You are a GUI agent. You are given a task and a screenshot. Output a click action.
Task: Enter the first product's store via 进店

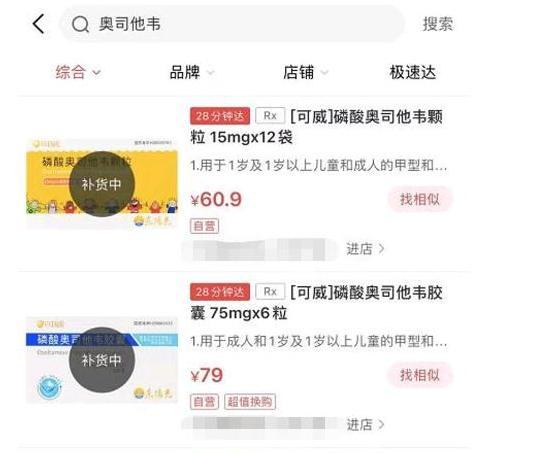pos(365,249)
